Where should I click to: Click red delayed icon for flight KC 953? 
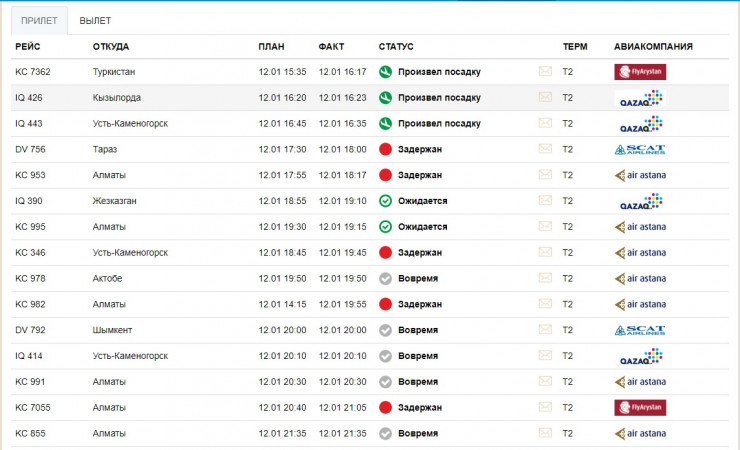pos(385,175)
